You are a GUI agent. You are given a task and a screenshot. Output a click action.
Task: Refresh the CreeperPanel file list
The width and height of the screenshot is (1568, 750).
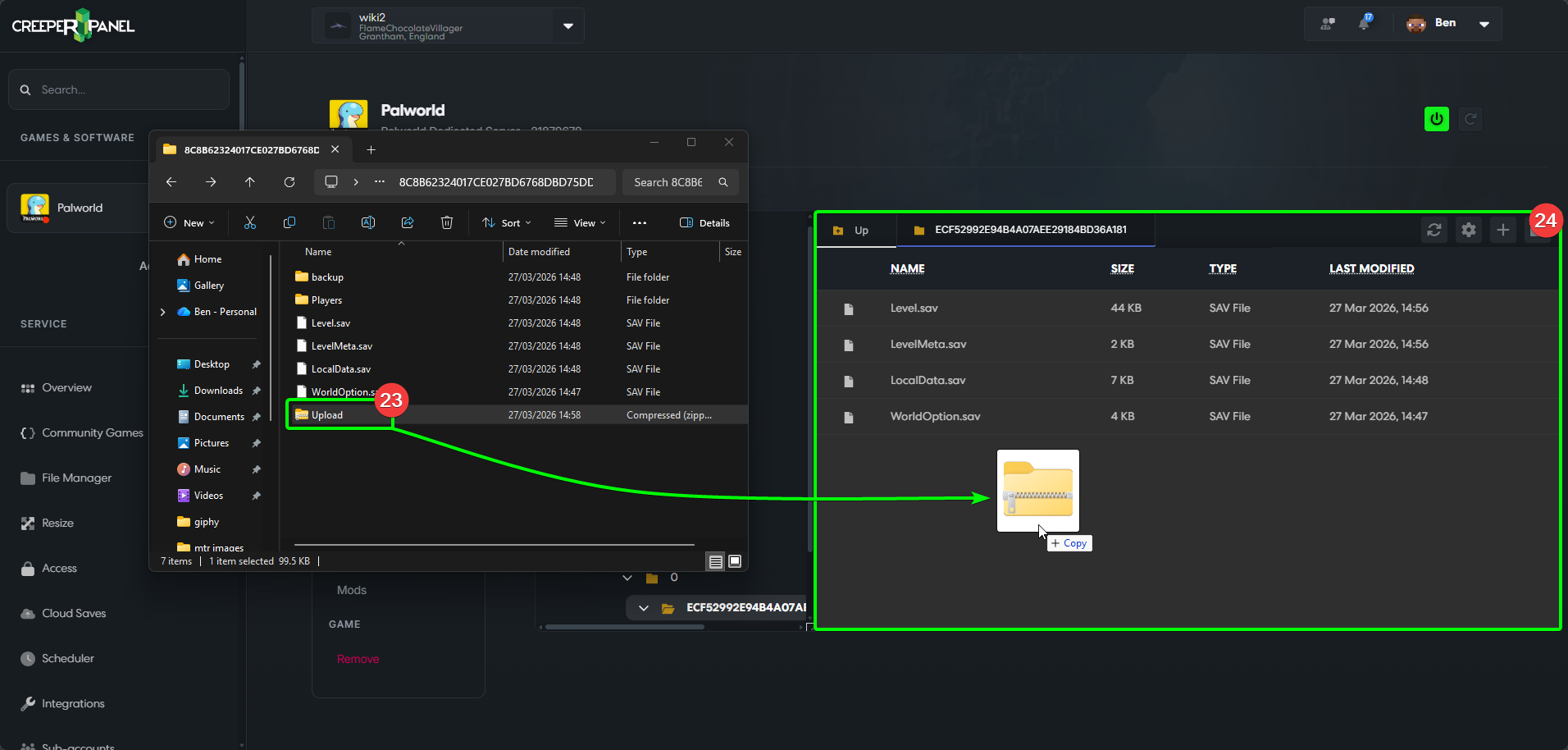pos(1434,230)
